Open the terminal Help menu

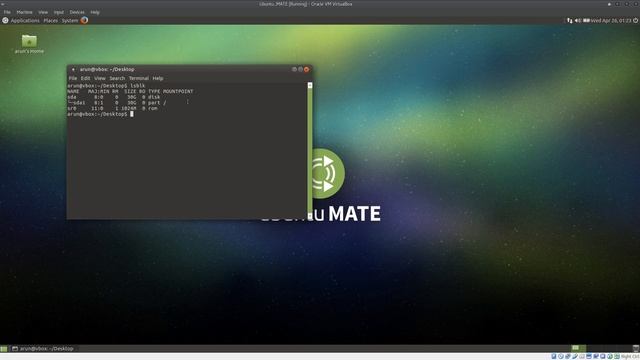pyautogui.click(x=158, y=78)
